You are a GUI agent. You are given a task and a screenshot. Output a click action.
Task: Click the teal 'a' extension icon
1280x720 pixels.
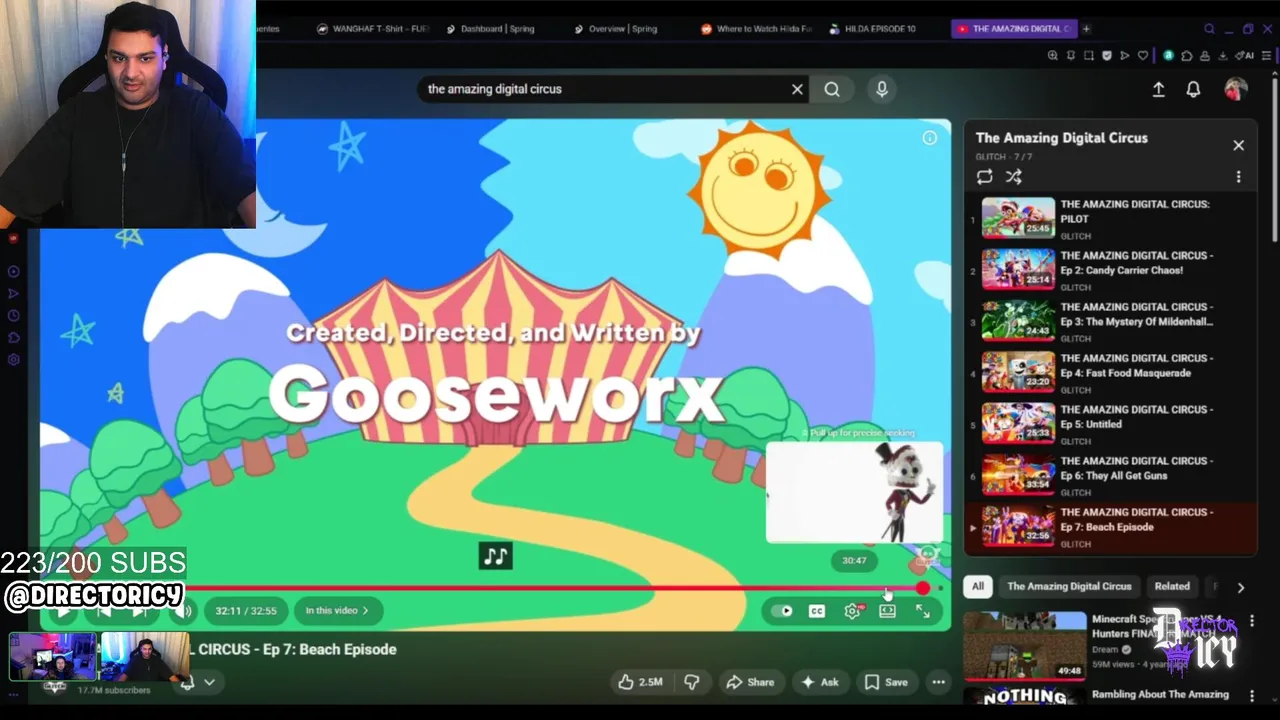coord(1168,55)
